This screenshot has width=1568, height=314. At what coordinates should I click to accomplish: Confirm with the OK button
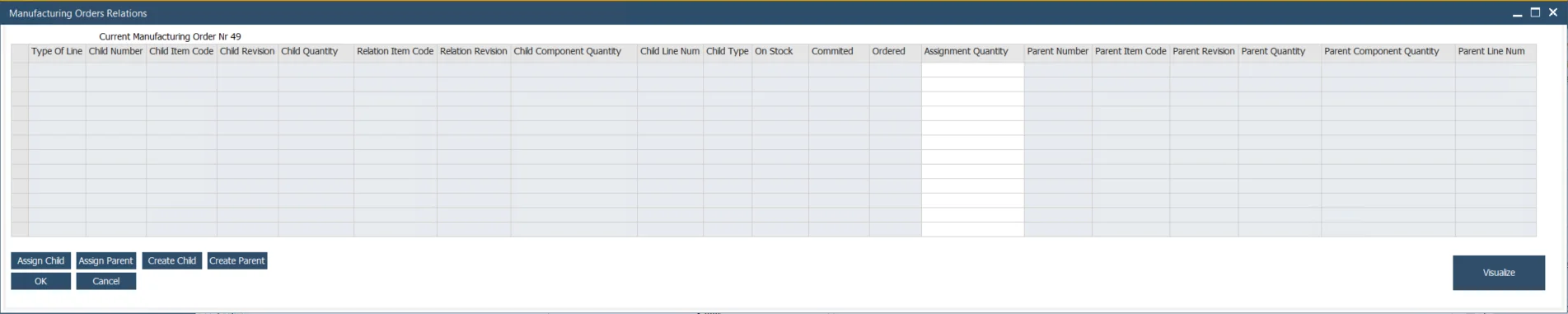click(40, 281)
